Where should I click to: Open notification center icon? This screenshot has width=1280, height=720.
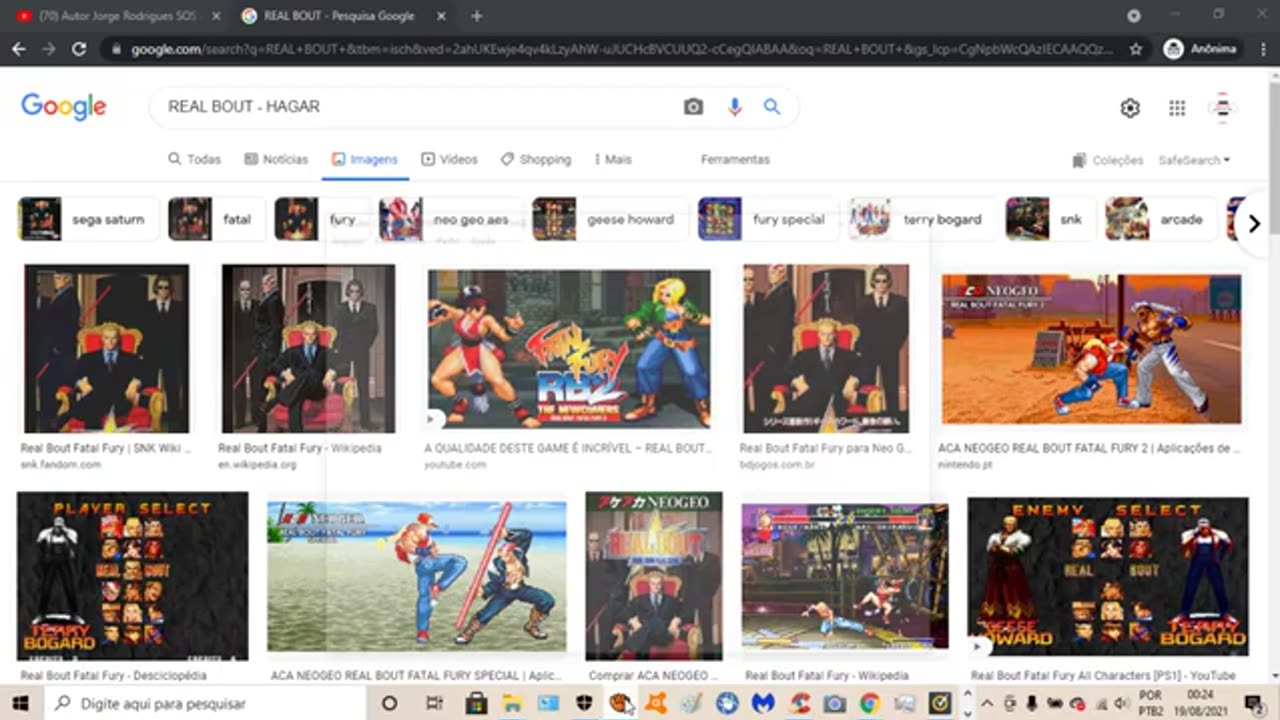(1253, 703)
